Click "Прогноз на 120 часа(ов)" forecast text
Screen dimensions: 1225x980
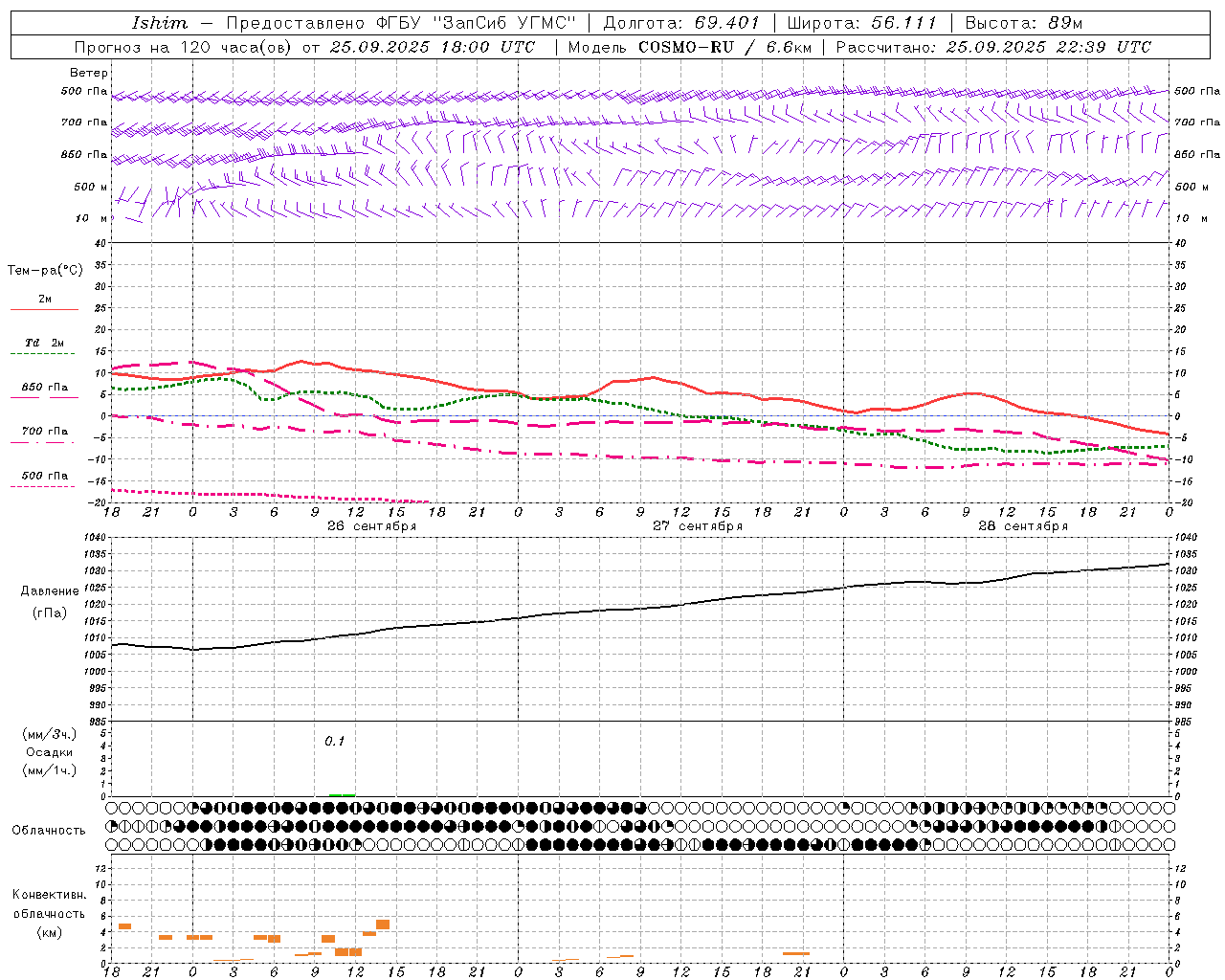(184, 47)
